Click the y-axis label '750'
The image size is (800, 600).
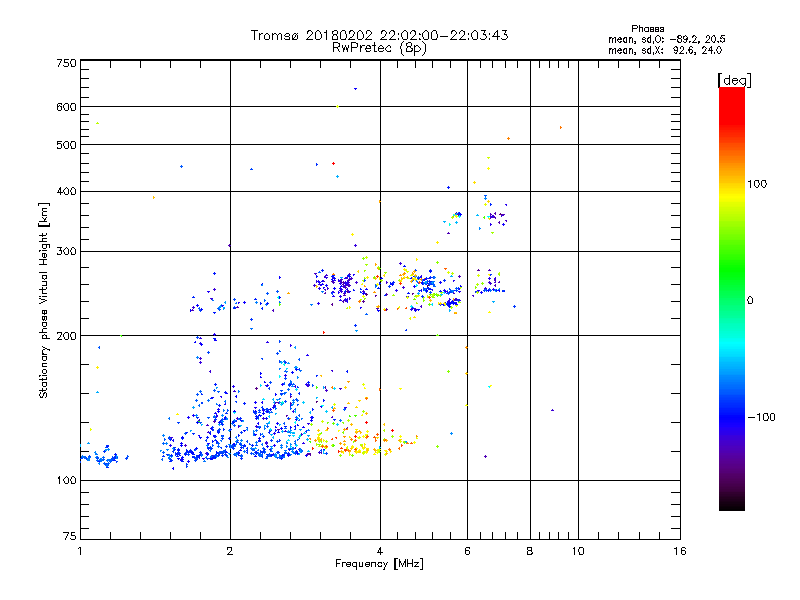pos(66,63)
